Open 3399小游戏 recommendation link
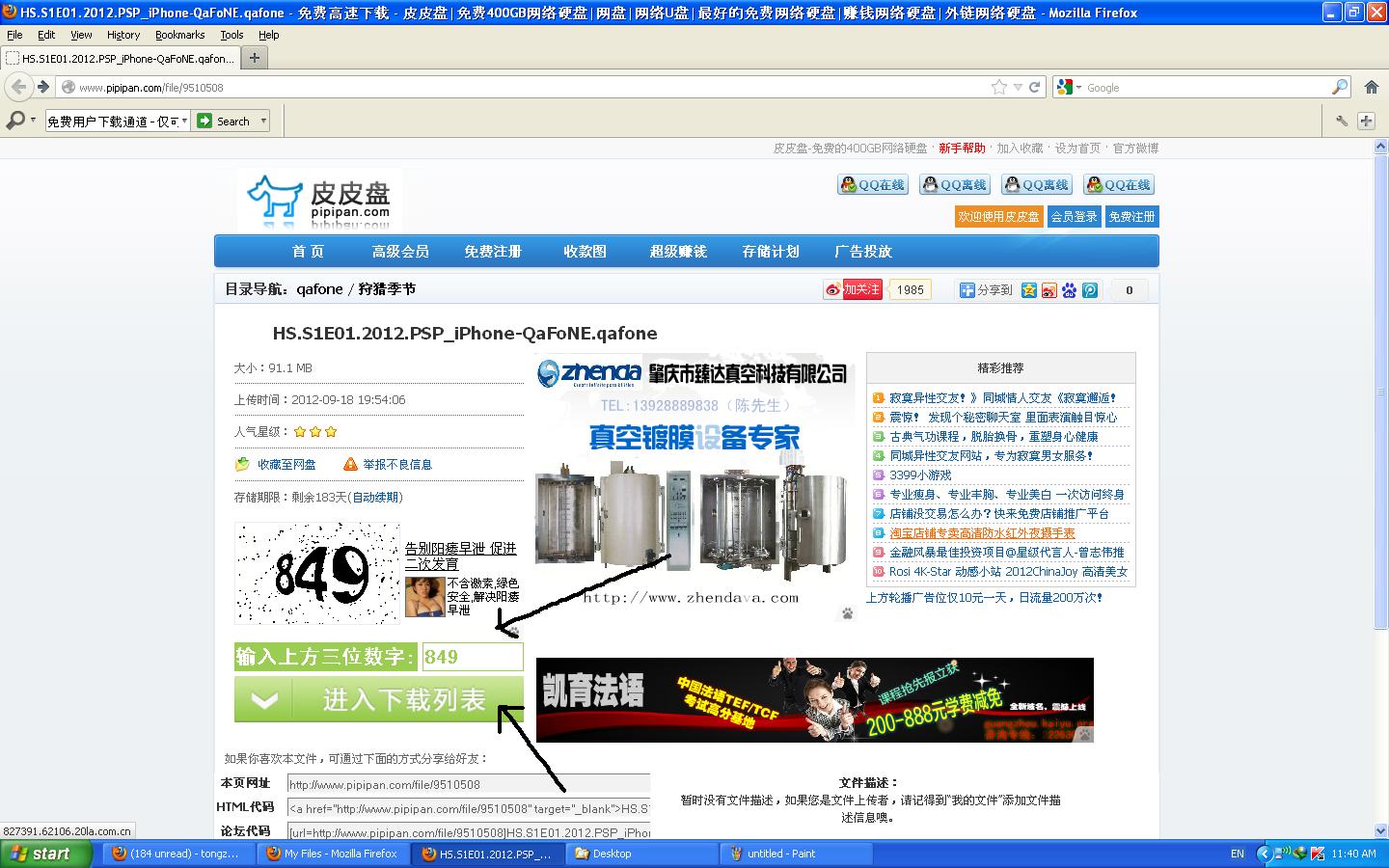 tap(920, 475)
